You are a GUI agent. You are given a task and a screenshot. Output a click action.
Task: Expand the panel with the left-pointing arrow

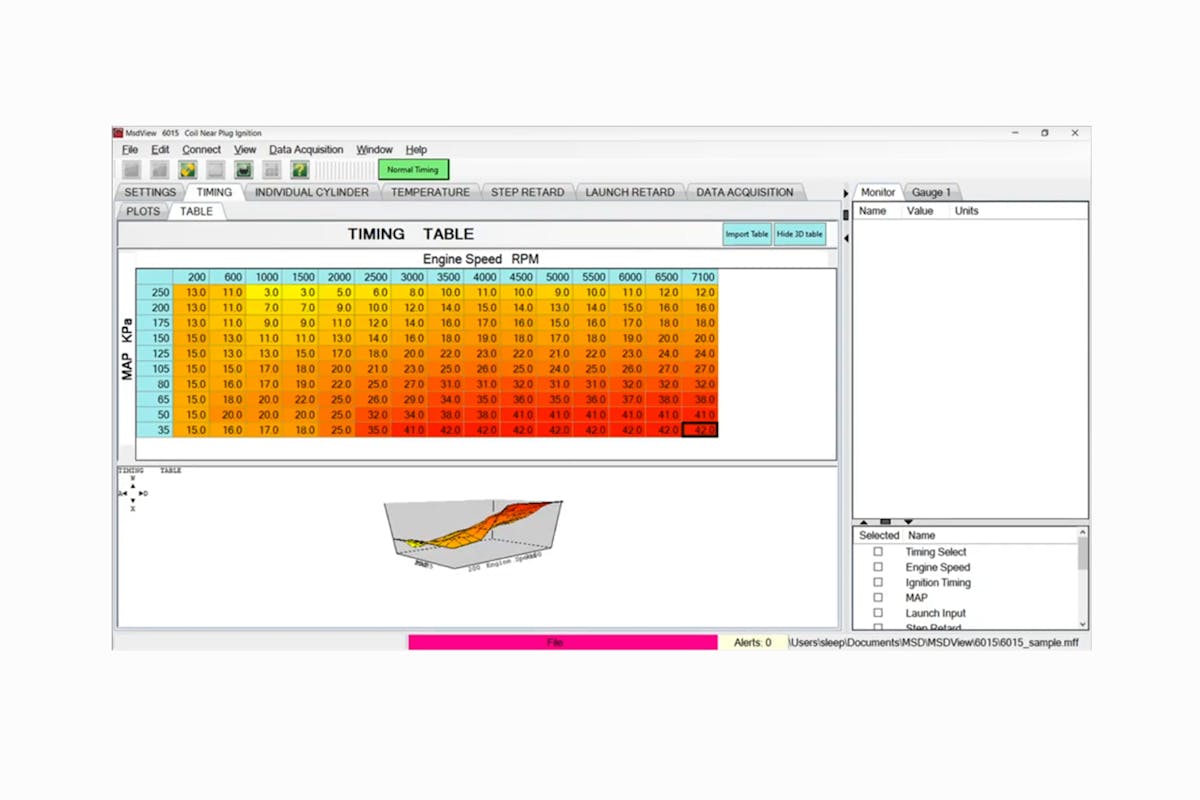(x=846, y=238)
